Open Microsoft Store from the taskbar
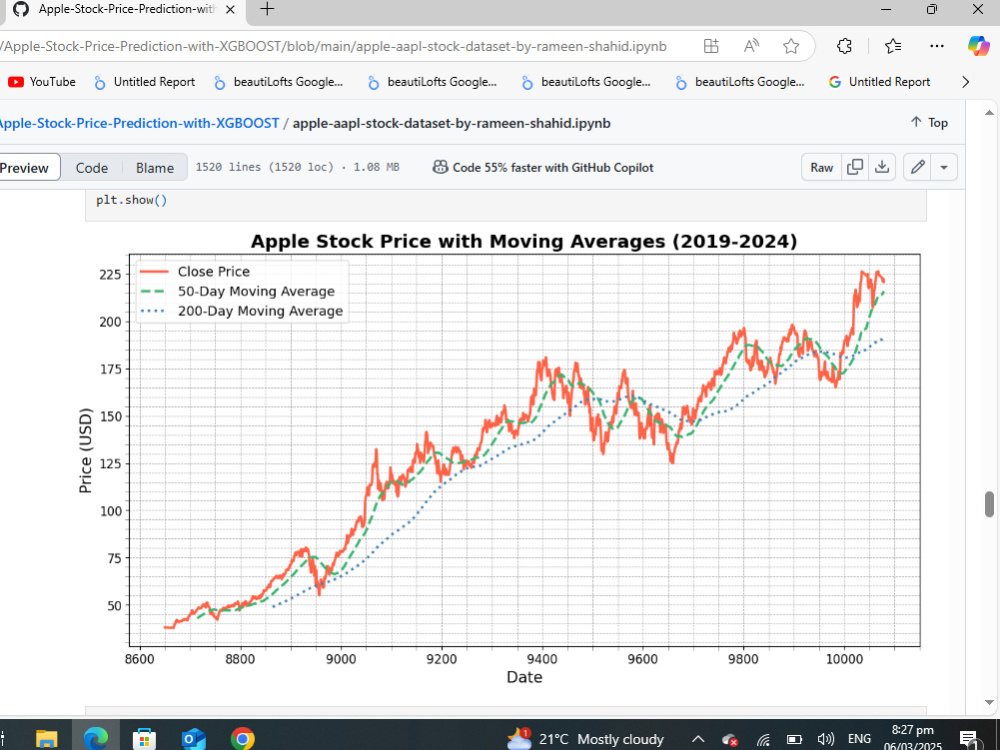The width and height of the screenshot is (1000, 750). pos(144,739)
